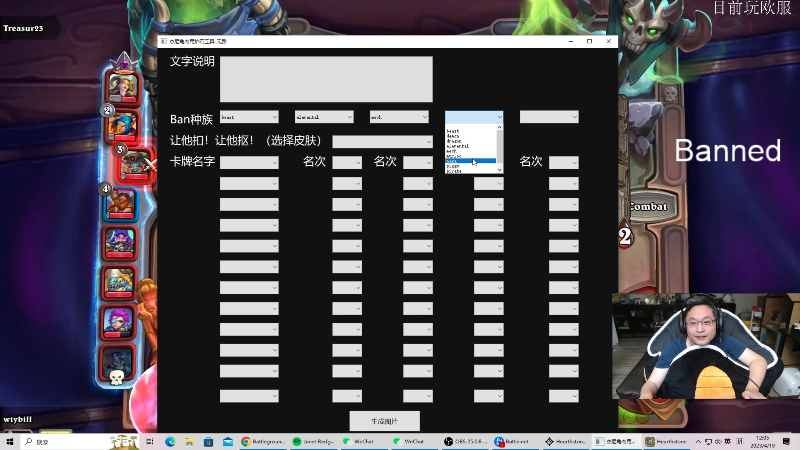Click the tool window's title bar icon

163,41
